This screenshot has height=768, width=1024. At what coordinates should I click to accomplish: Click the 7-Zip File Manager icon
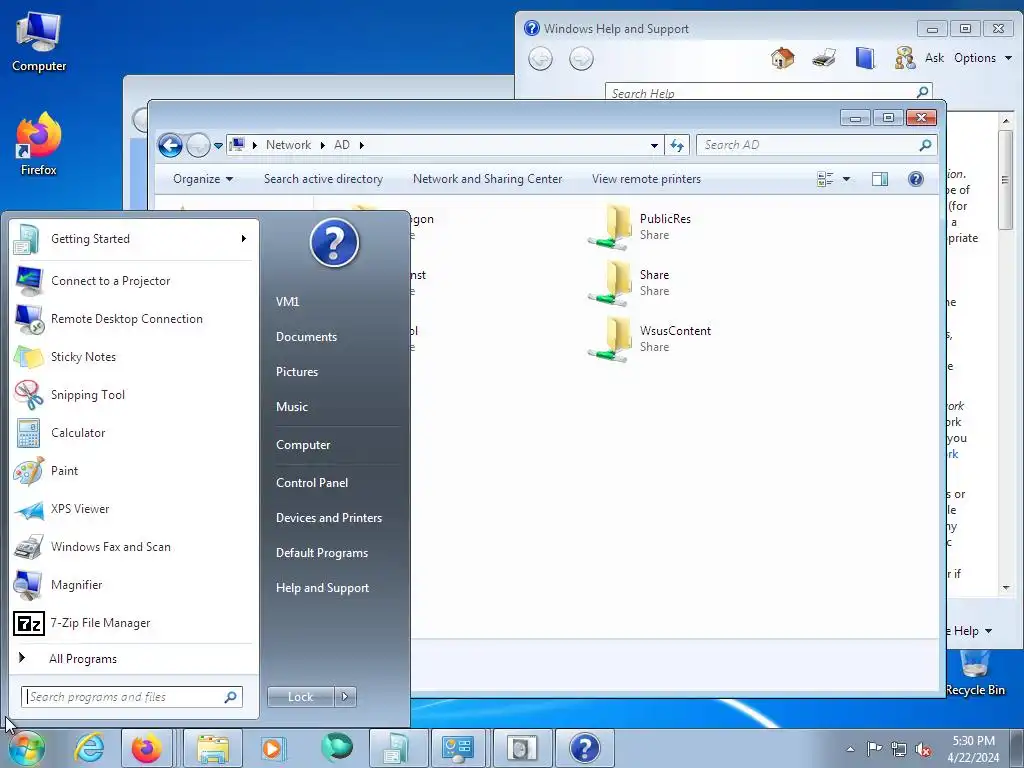coord(28,624)
